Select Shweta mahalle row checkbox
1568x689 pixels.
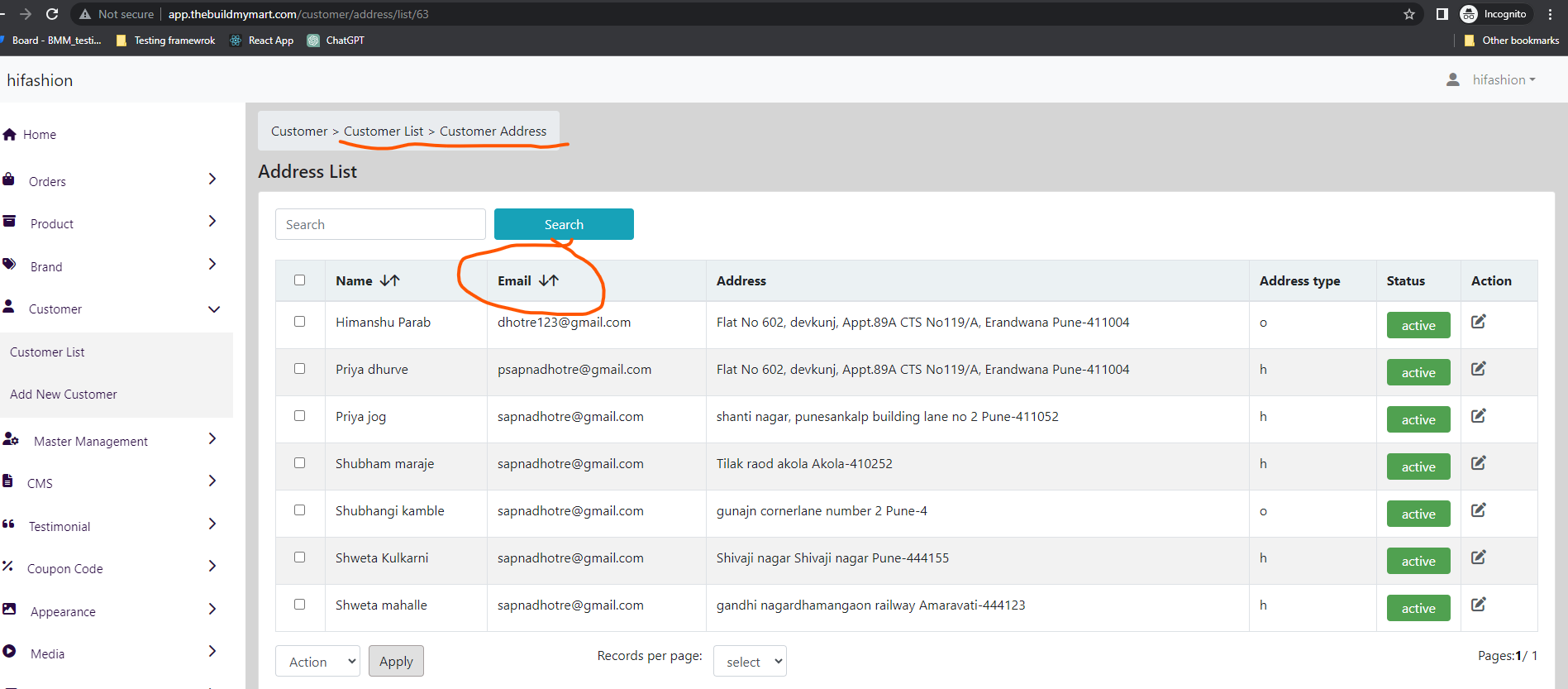tap(299, 604)
